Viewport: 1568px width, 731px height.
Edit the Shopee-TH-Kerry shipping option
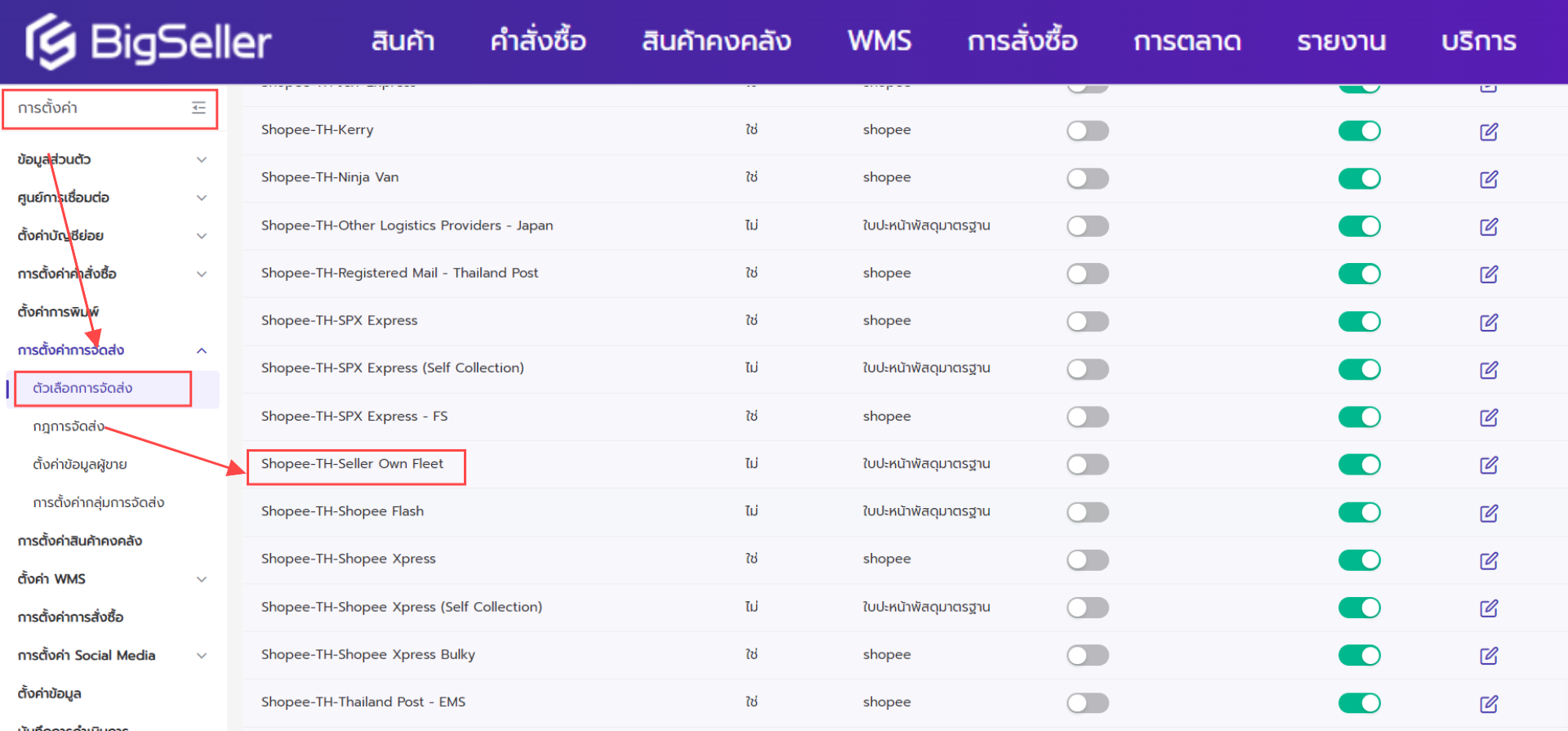[1488, 131]
